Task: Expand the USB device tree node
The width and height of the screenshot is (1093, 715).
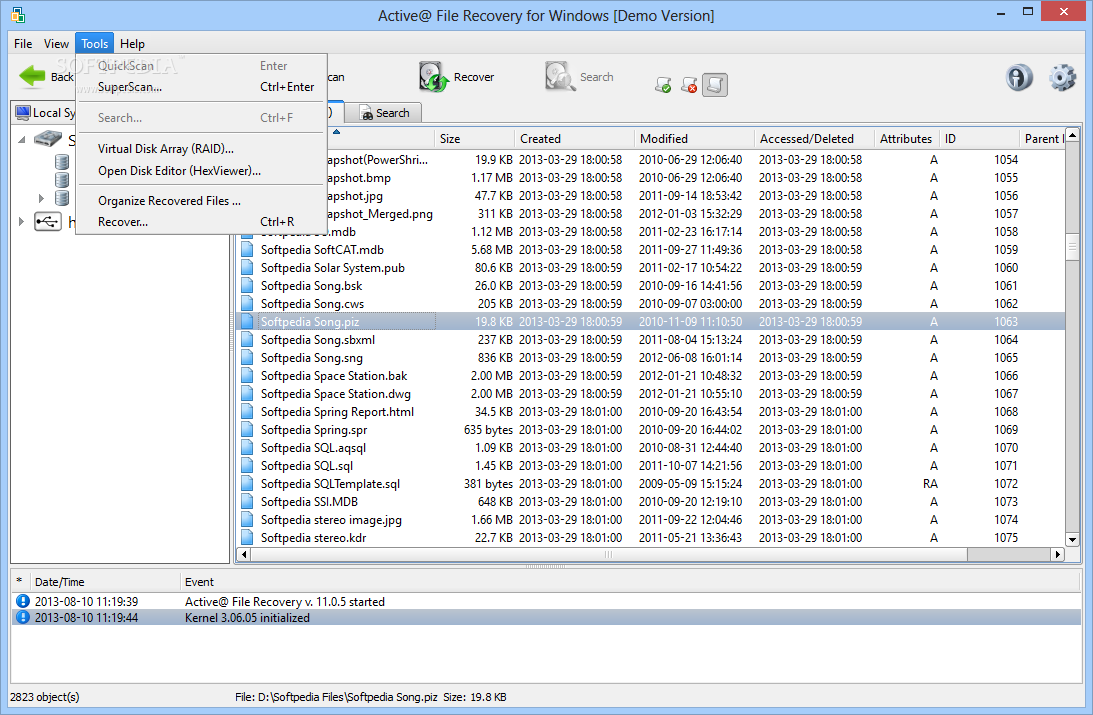Action: [x=21, y=222]
